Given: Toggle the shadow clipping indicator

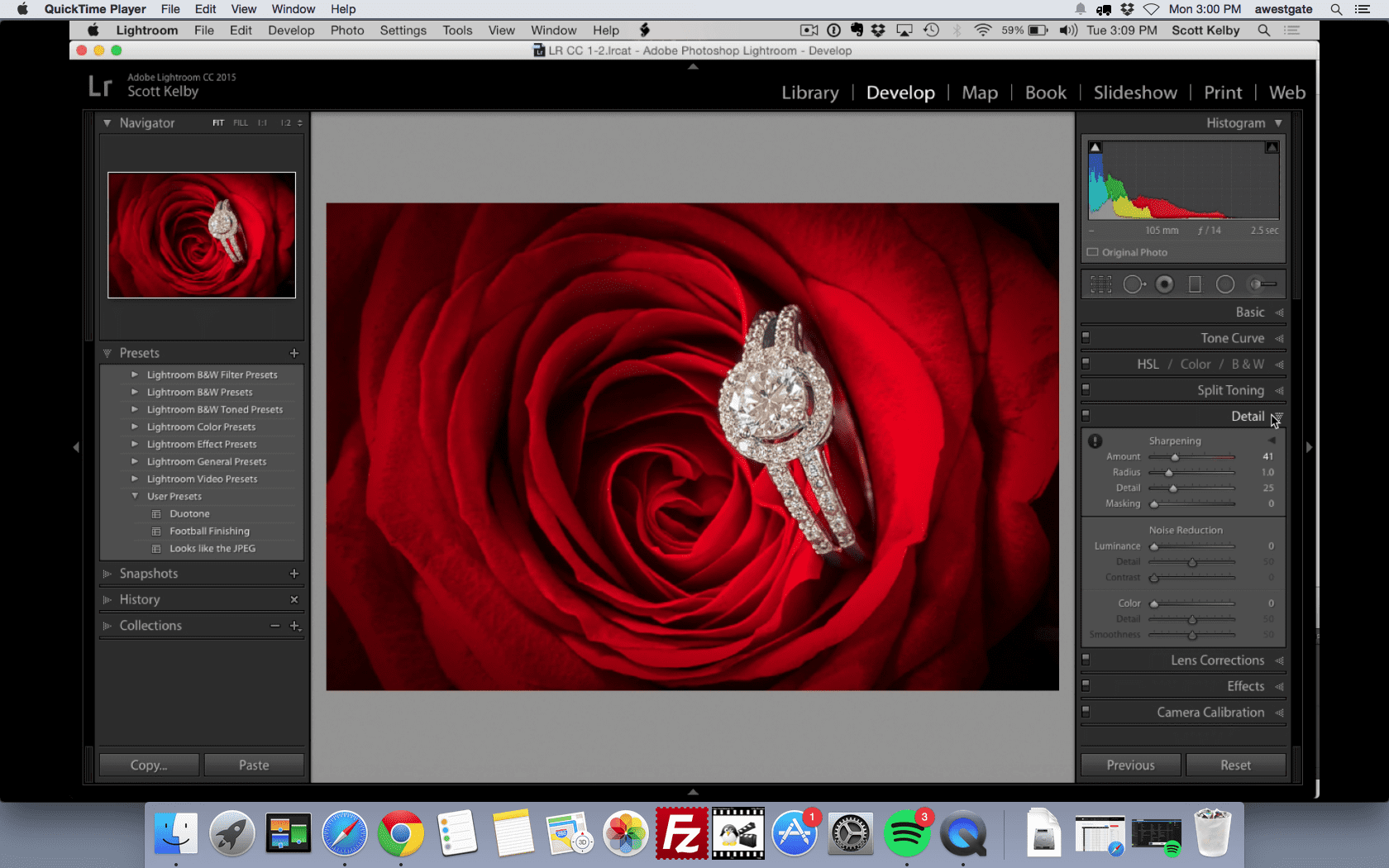Looking at the screenshot, I should tap(1095, 145).
